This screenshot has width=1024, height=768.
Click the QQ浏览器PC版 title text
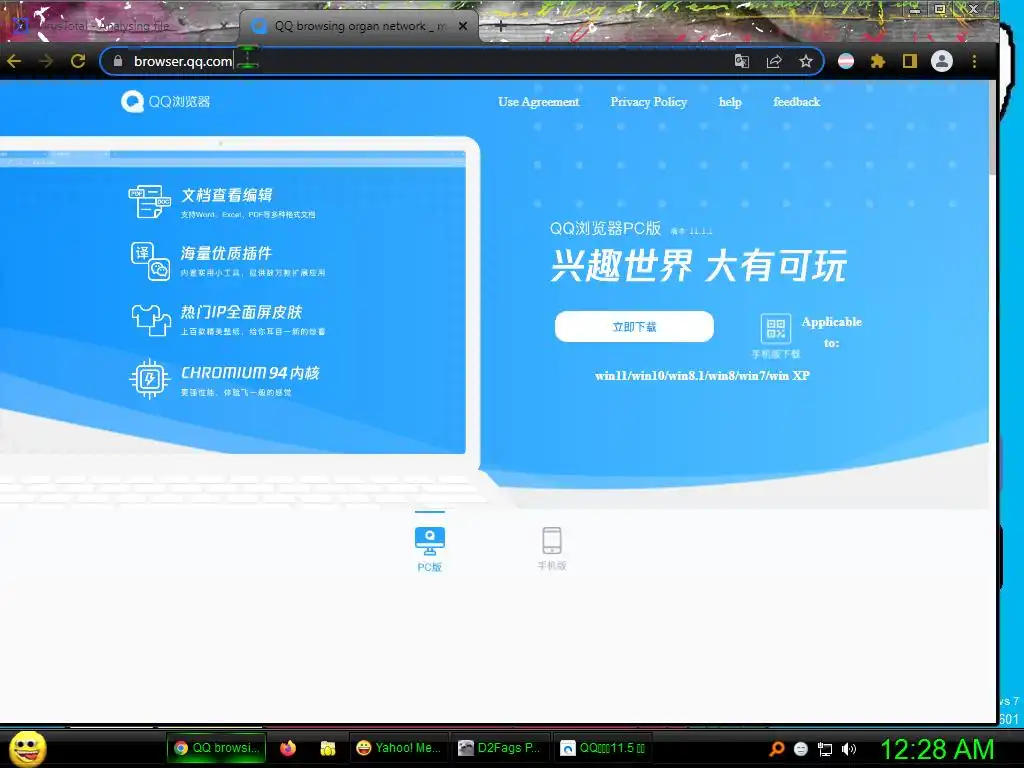(x=605, y=229)
